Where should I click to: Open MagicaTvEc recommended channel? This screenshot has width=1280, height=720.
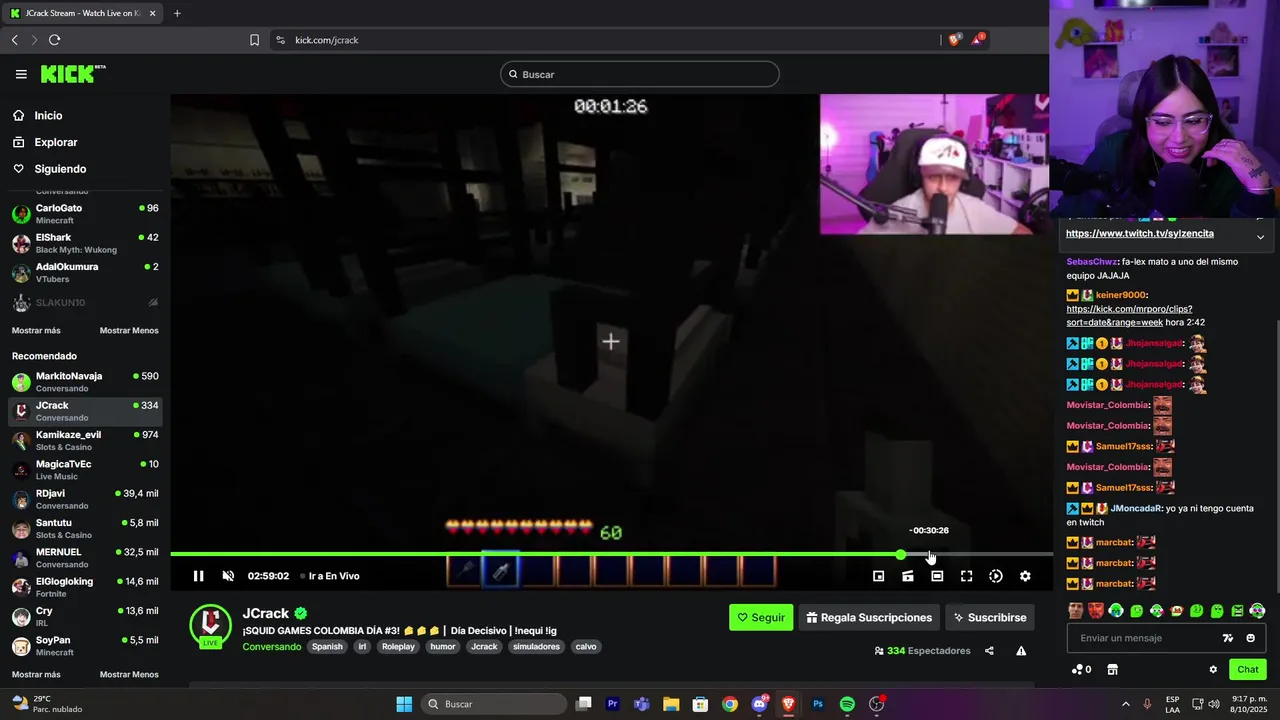pyautogui.click(x=85, y=470)
